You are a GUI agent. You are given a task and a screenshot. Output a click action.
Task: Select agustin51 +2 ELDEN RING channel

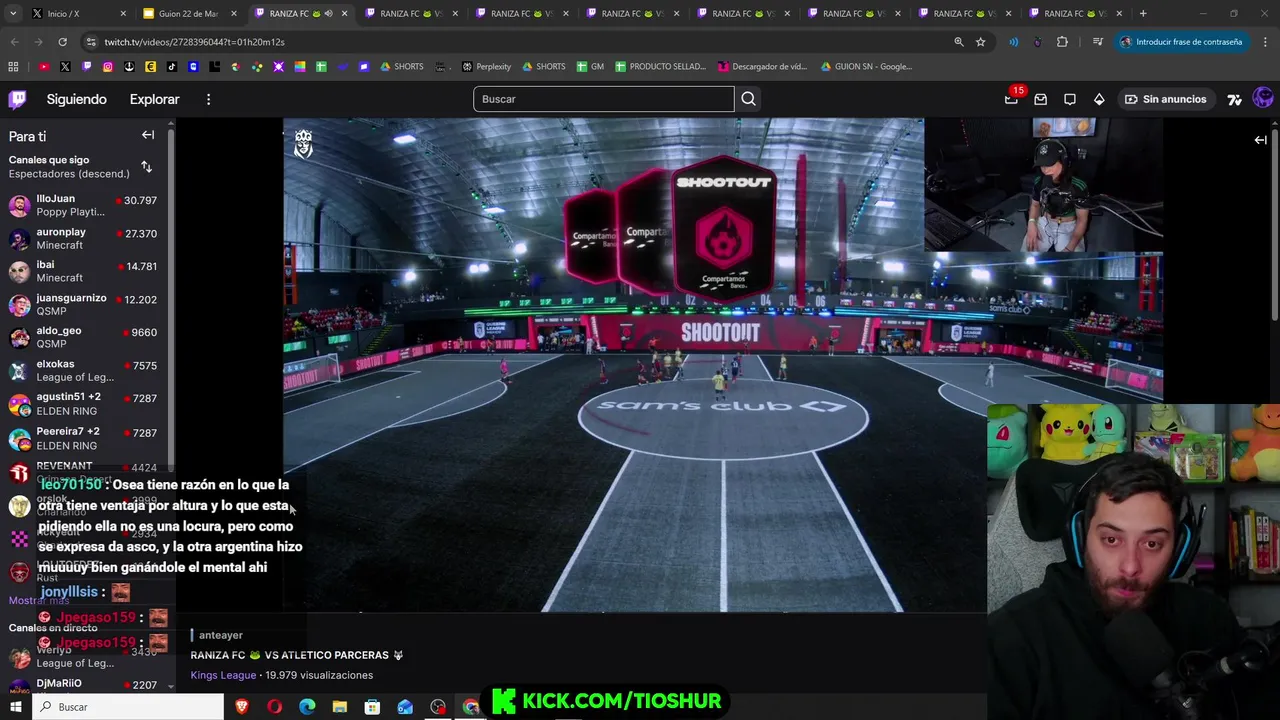point(84,403)
